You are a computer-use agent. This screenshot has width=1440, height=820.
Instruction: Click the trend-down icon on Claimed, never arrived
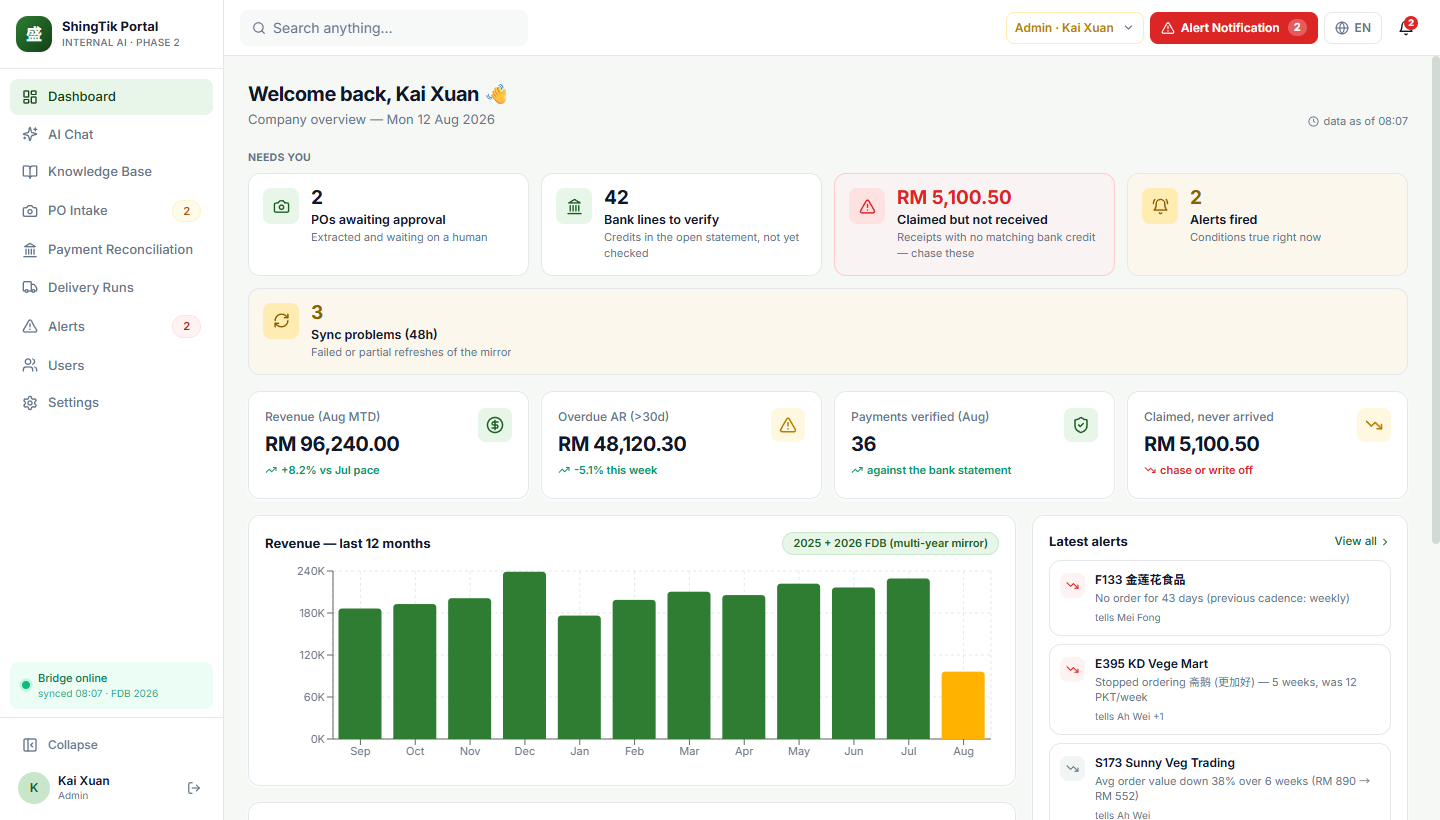point(1374,425)
